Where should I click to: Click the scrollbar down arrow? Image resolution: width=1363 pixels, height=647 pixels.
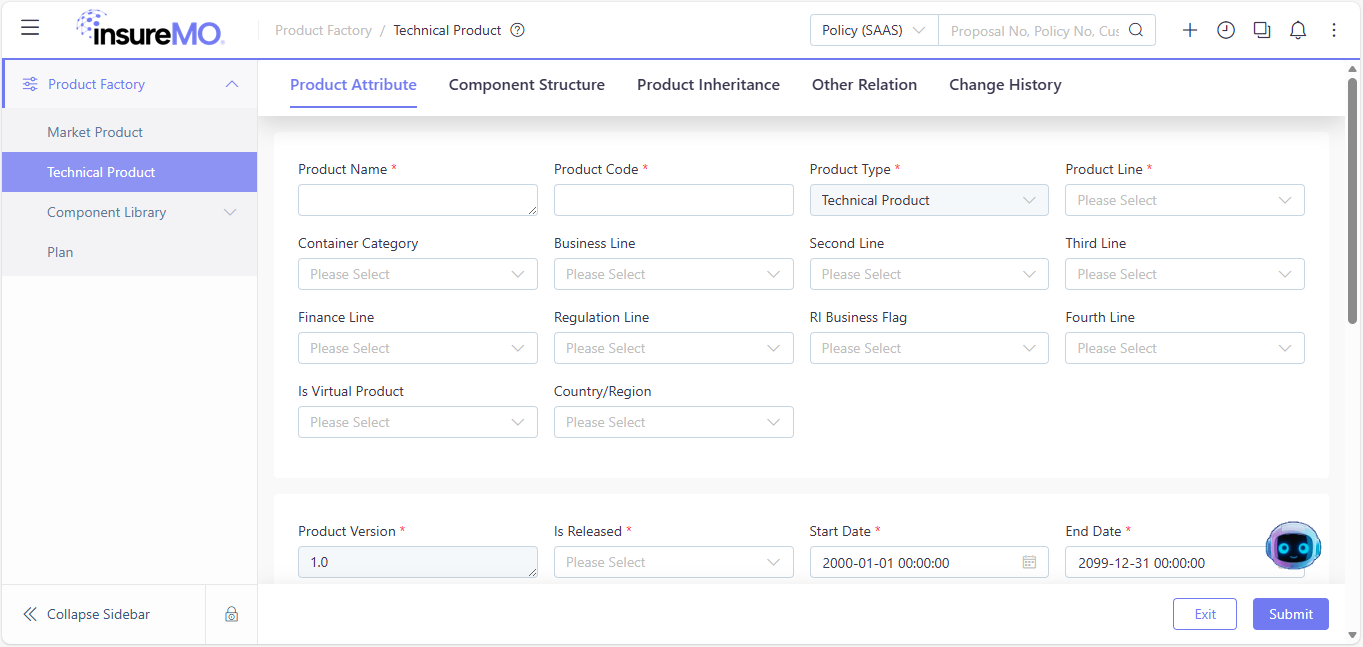pyautogui.click(x=1353, y=635)
